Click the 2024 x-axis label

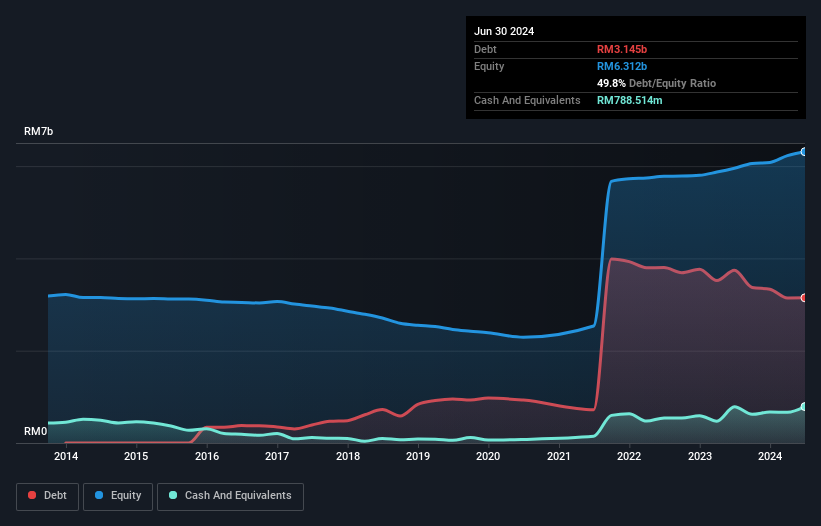point(770,456)
